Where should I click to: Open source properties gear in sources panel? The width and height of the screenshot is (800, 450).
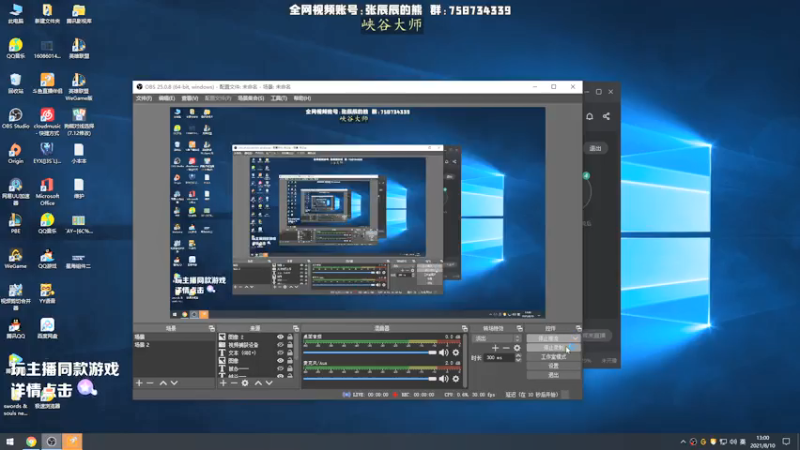pyautogui.click(x=245, y=383)
